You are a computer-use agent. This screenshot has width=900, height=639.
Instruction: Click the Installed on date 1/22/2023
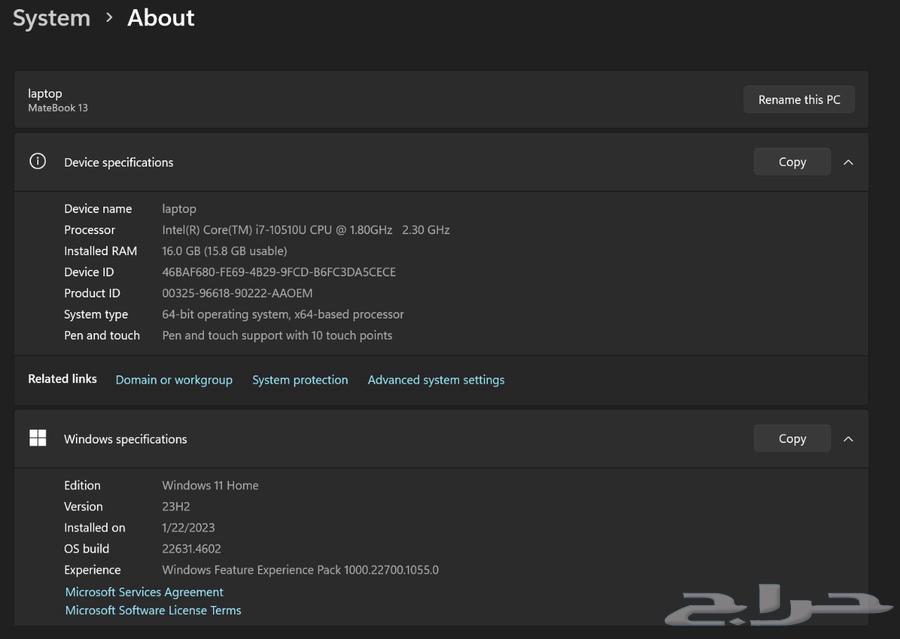pyautogui.click(x=188, y=528)
